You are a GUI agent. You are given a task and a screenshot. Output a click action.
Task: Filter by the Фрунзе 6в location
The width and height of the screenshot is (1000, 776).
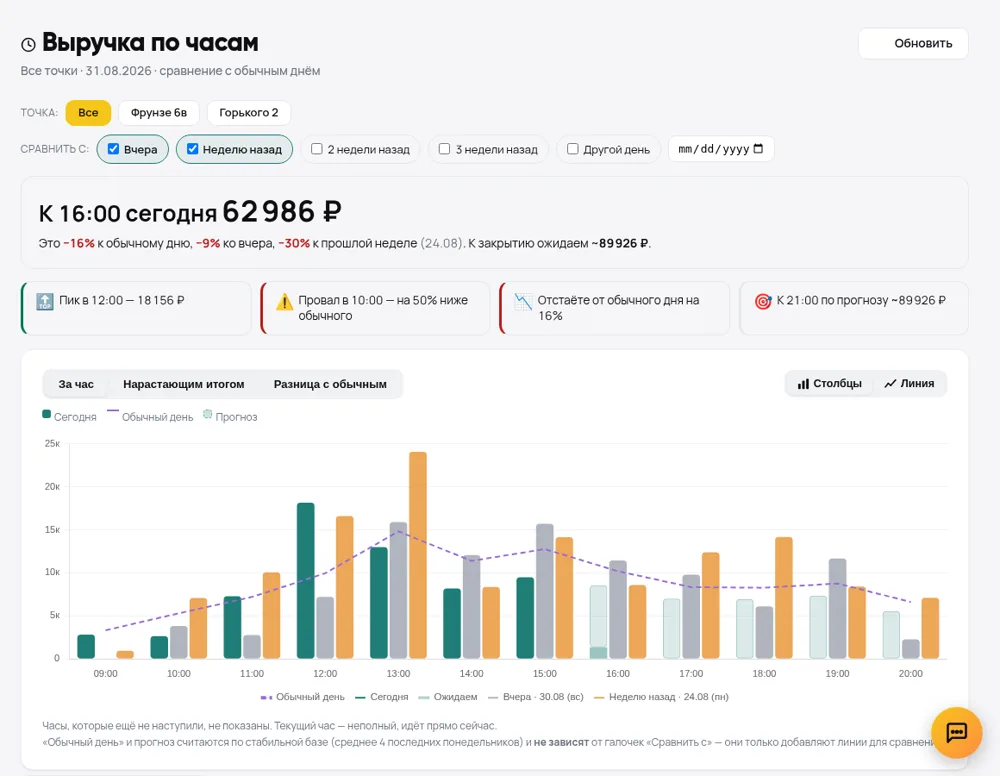click(159, 113)
